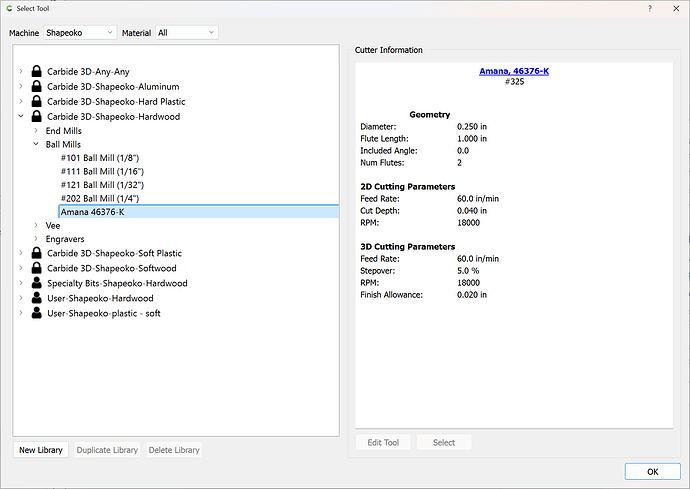
Task: Click the Carbide 3D-Any-Any label
Action: point(88,72)
